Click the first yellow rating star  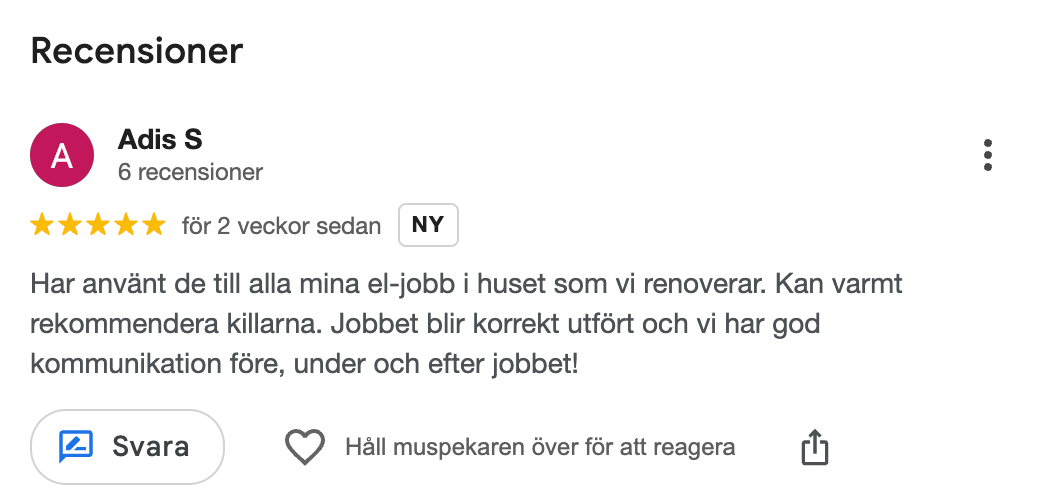tap(42, 225)
